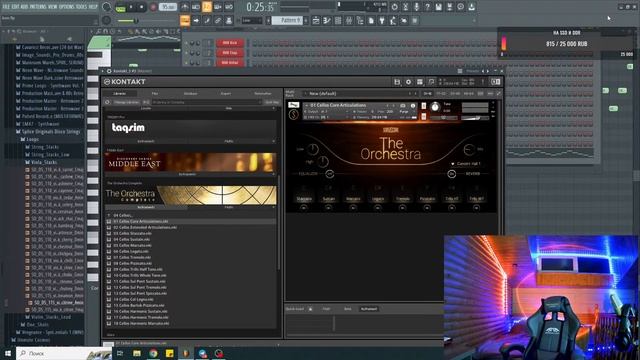The height and width of the screenshot is (360, 640).
Task: Open Kontakt's save/load files menu icon
Action: pyautogui.click(x=397, y=82)
